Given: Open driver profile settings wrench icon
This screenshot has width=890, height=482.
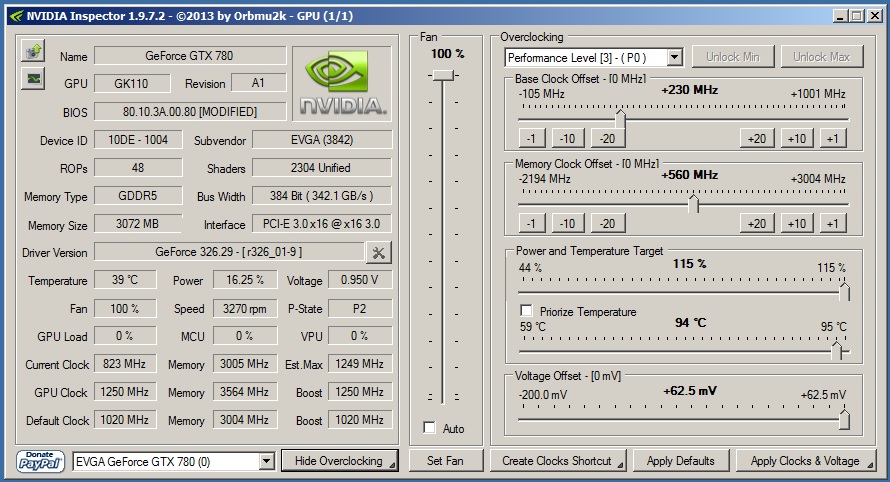Looking at the screenshot, I should click(379, 252).
